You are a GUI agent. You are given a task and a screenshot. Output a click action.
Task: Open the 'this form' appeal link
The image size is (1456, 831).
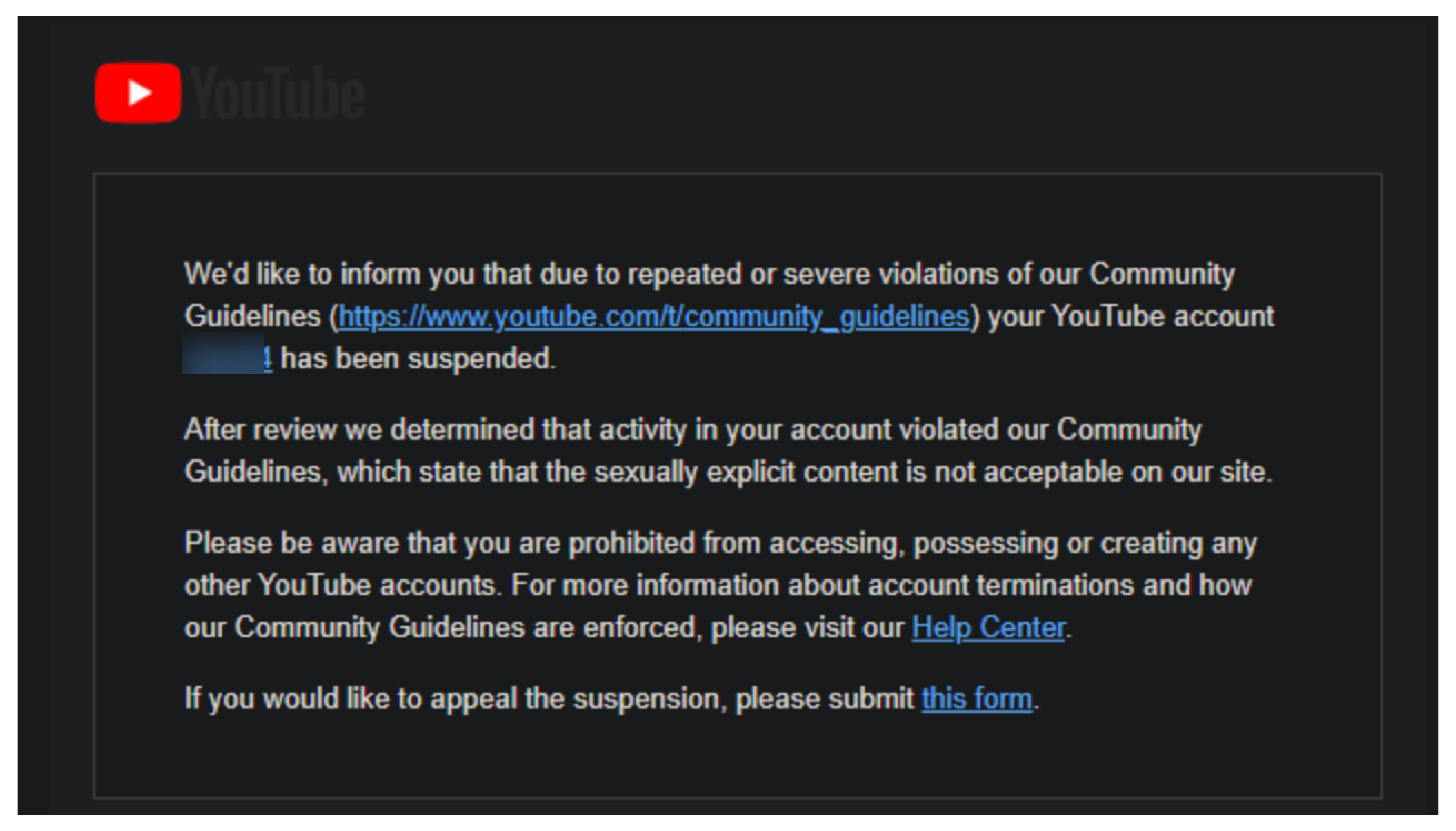coord(977,699)
